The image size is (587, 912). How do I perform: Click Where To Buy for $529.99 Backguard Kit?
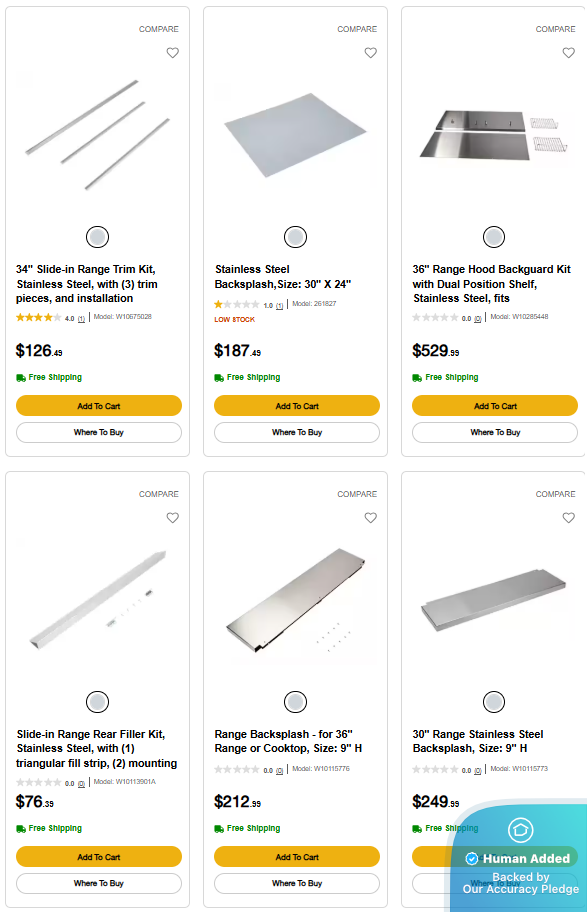(x=495, y=432)
